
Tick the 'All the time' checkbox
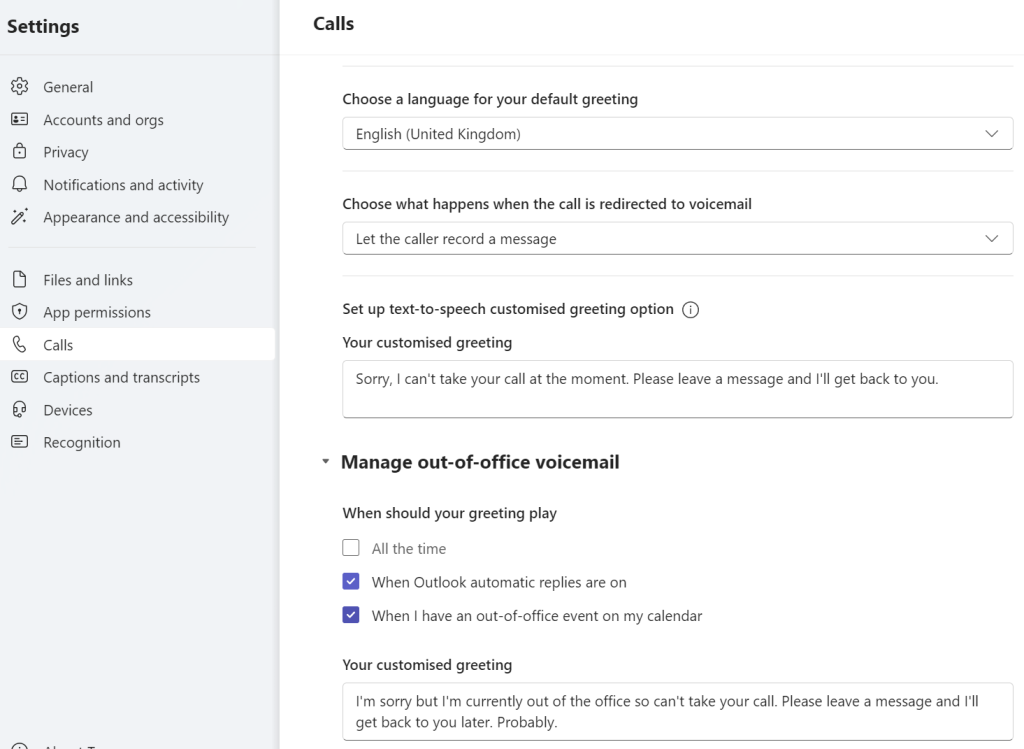351,548
